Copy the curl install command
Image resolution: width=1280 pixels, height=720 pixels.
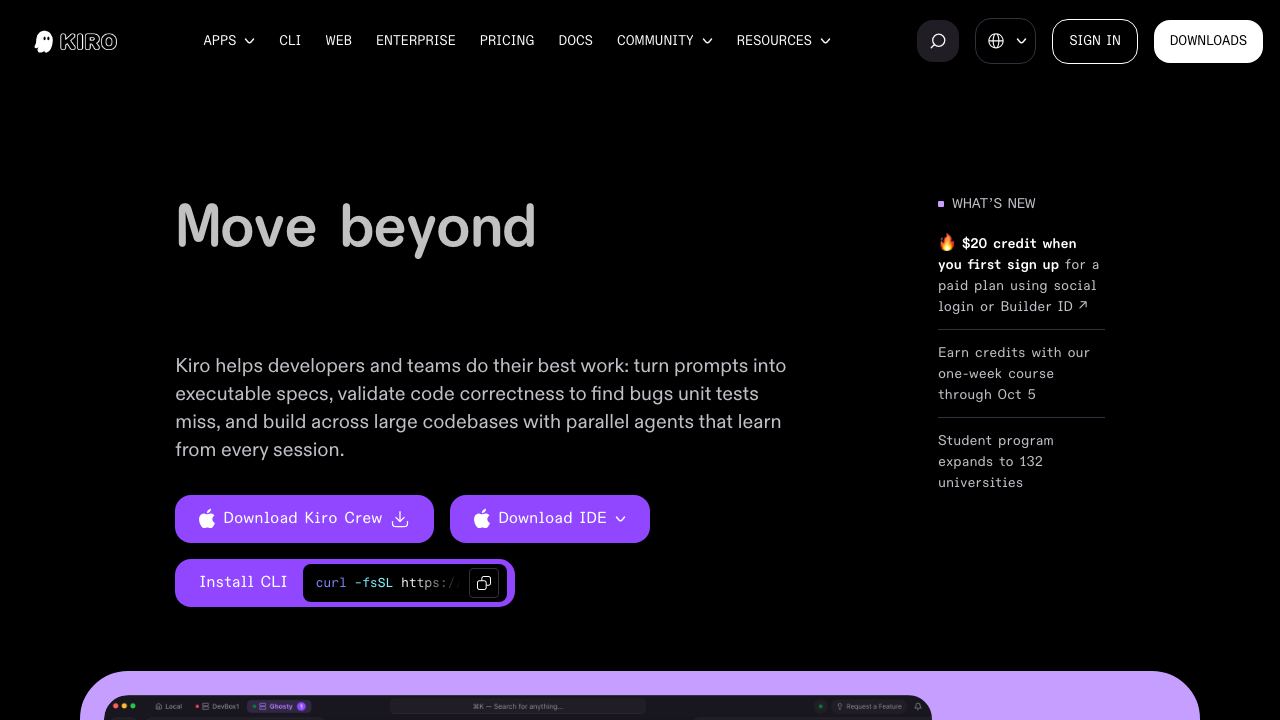pos(484,583)
